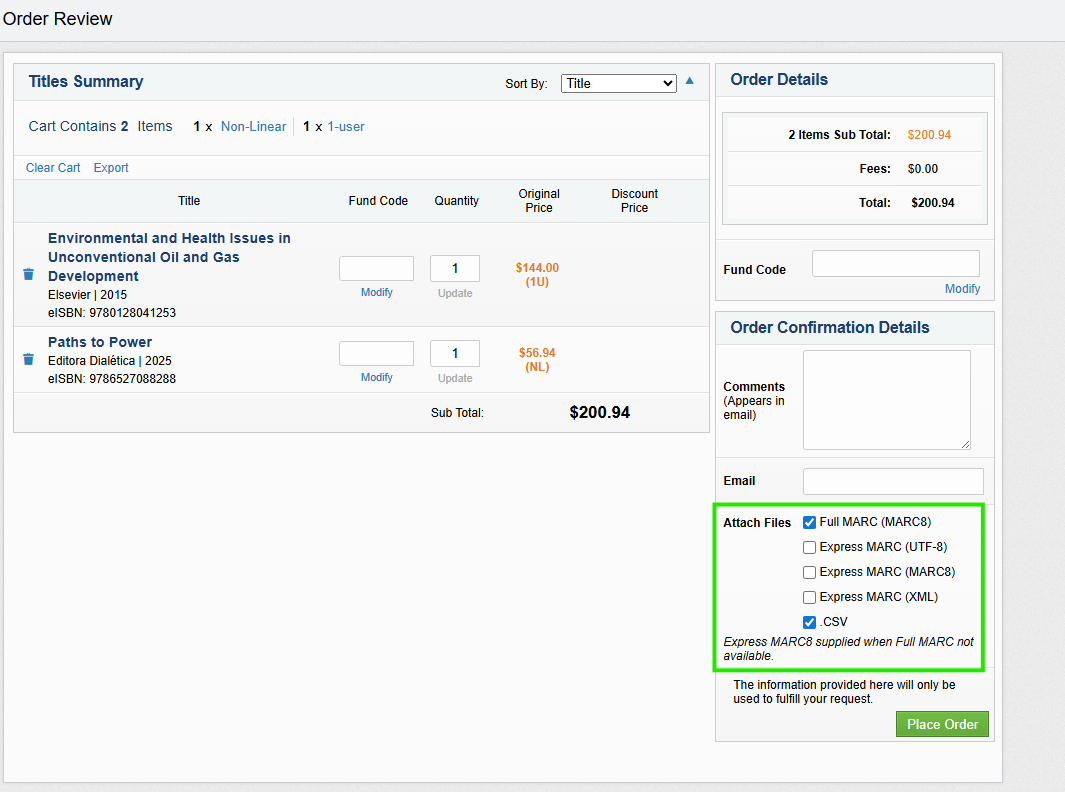Enable Express MARC (XML) checkbox
The width and height of the screenshot is (1065, 792).
coord(809,598)
